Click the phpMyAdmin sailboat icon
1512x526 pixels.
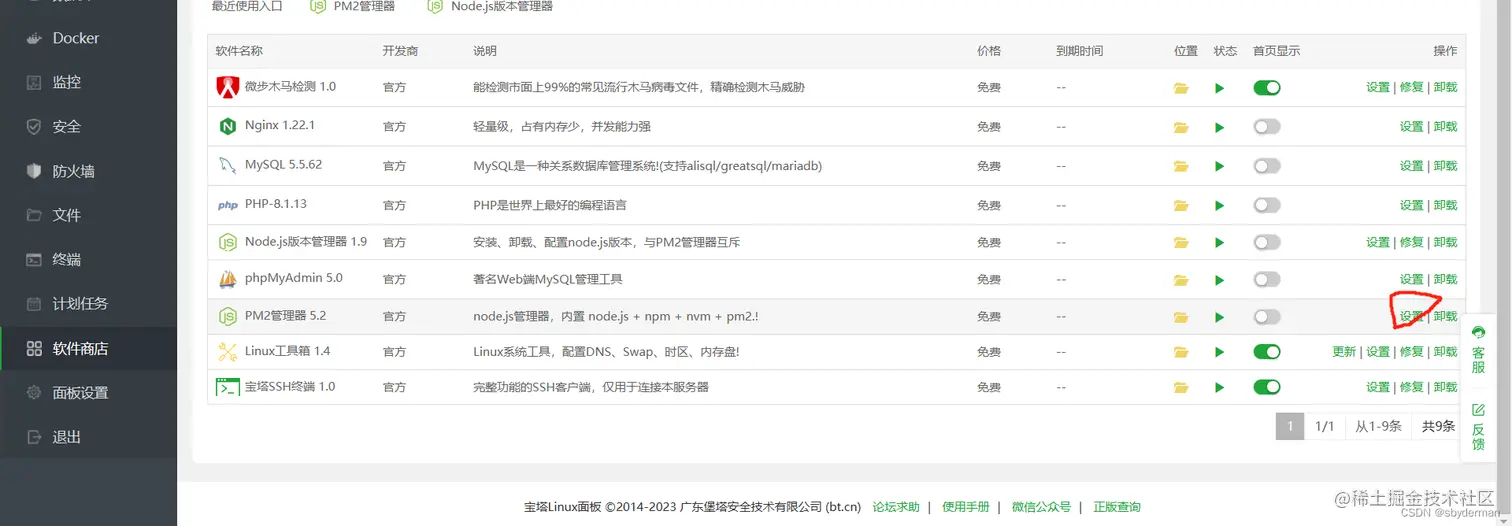tap(227, 279)
